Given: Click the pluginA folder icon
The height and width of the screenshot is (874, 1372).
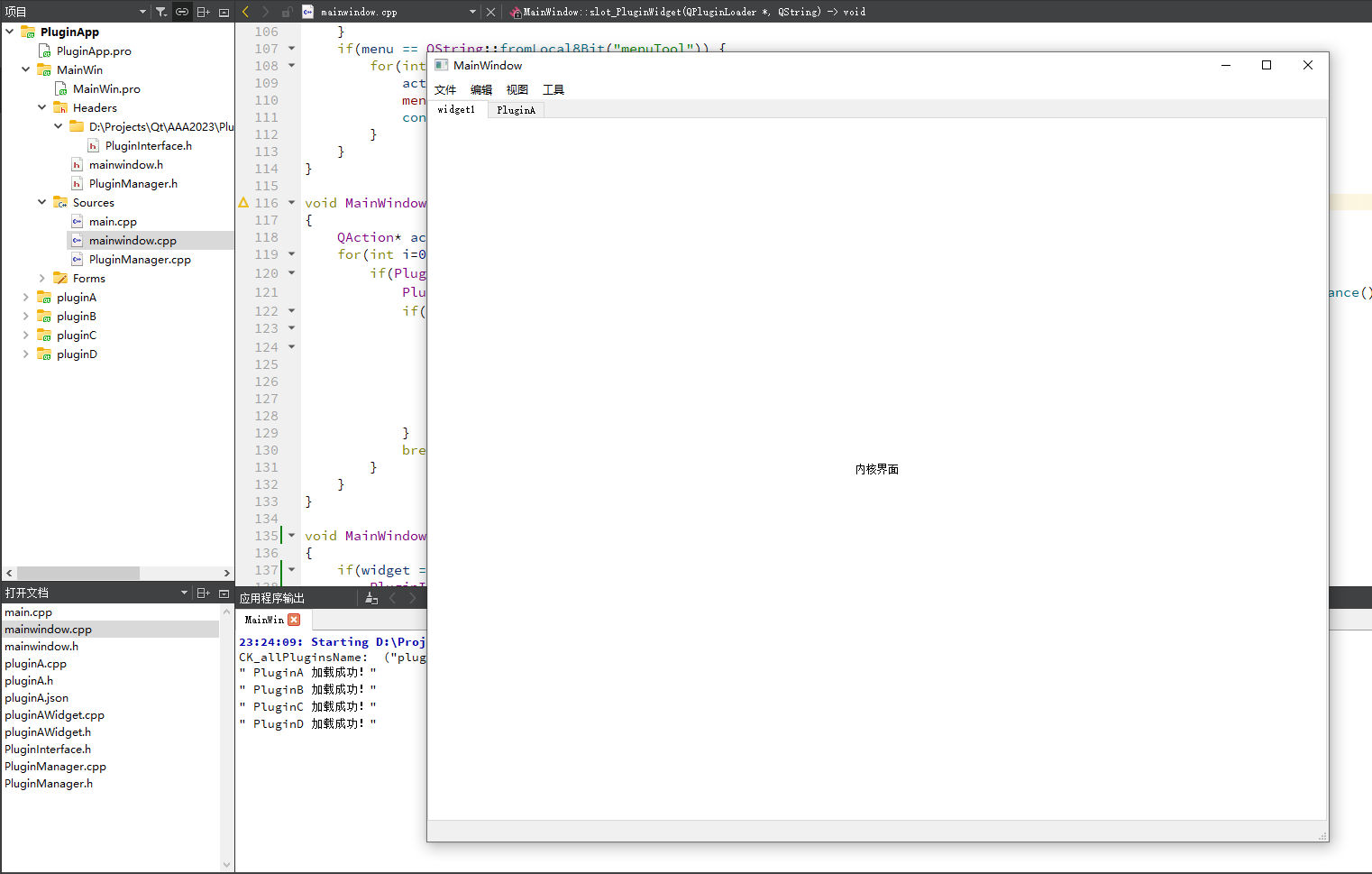Looking at the screenshot, I should coord(44,297).
